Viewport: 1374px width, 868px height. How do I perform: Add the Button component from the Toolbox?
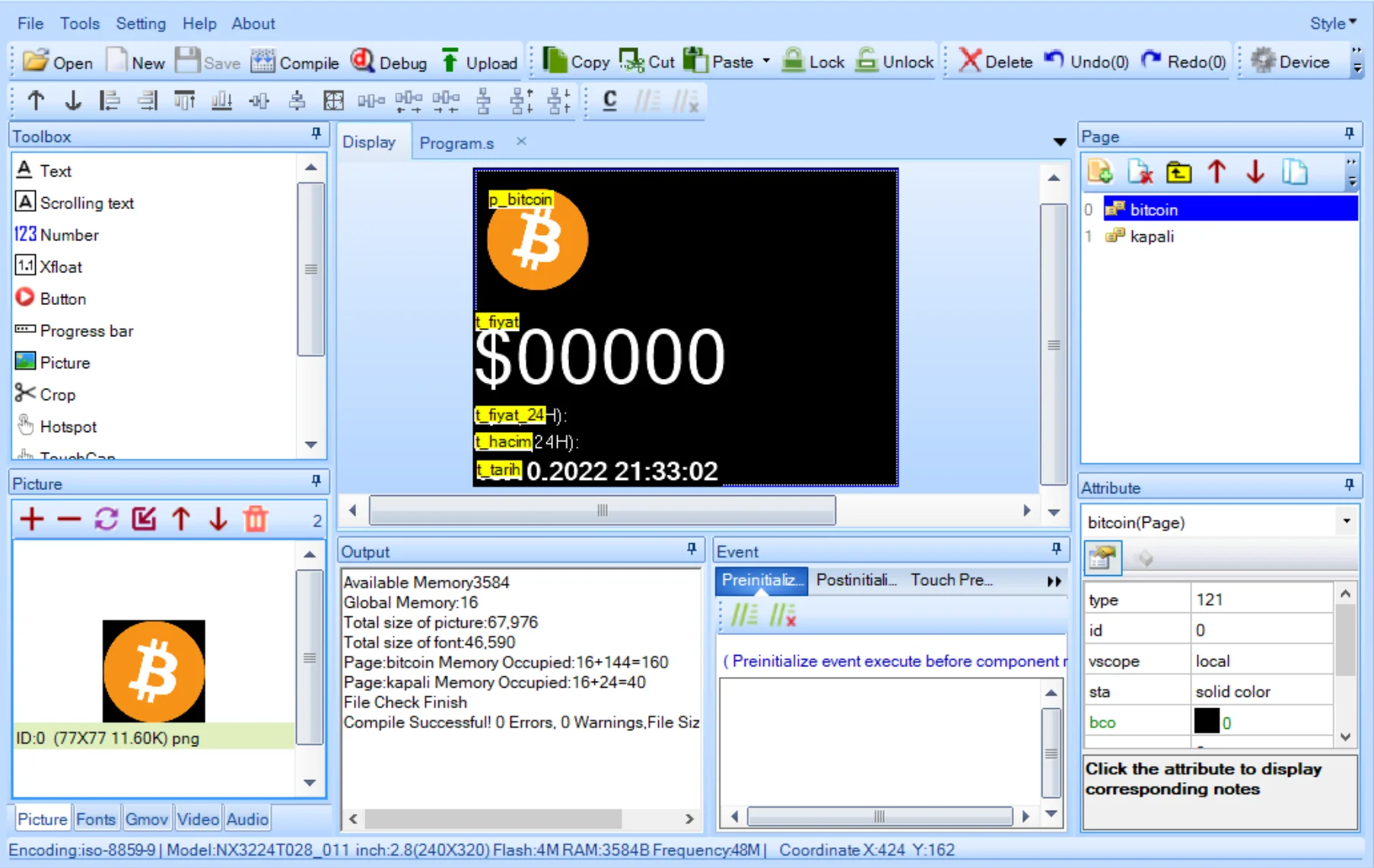click(x=51, y=298)
